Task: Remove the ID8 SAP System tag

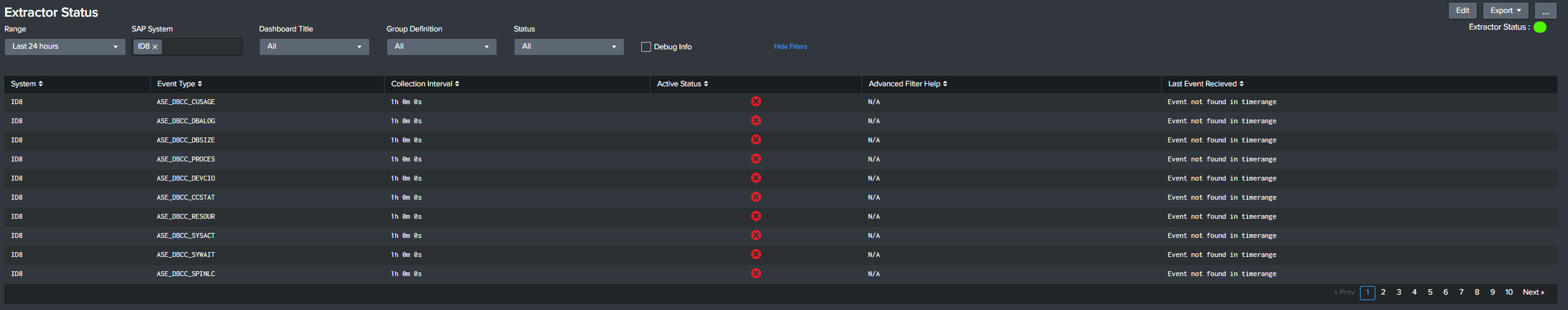Action: [x=155, y=47]
